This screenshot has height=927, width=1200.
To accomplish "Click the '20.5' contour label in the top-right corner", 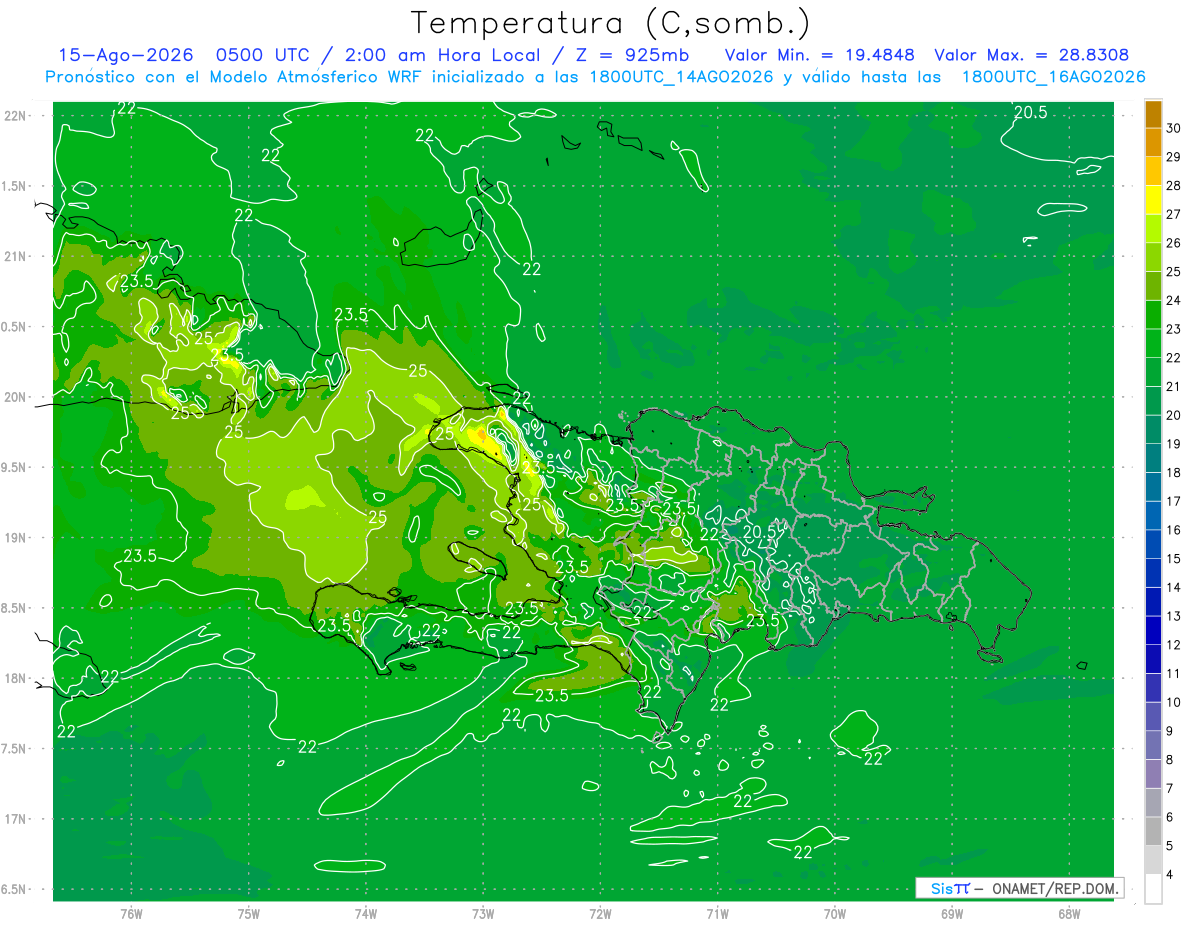I will tap(1030, 113).
